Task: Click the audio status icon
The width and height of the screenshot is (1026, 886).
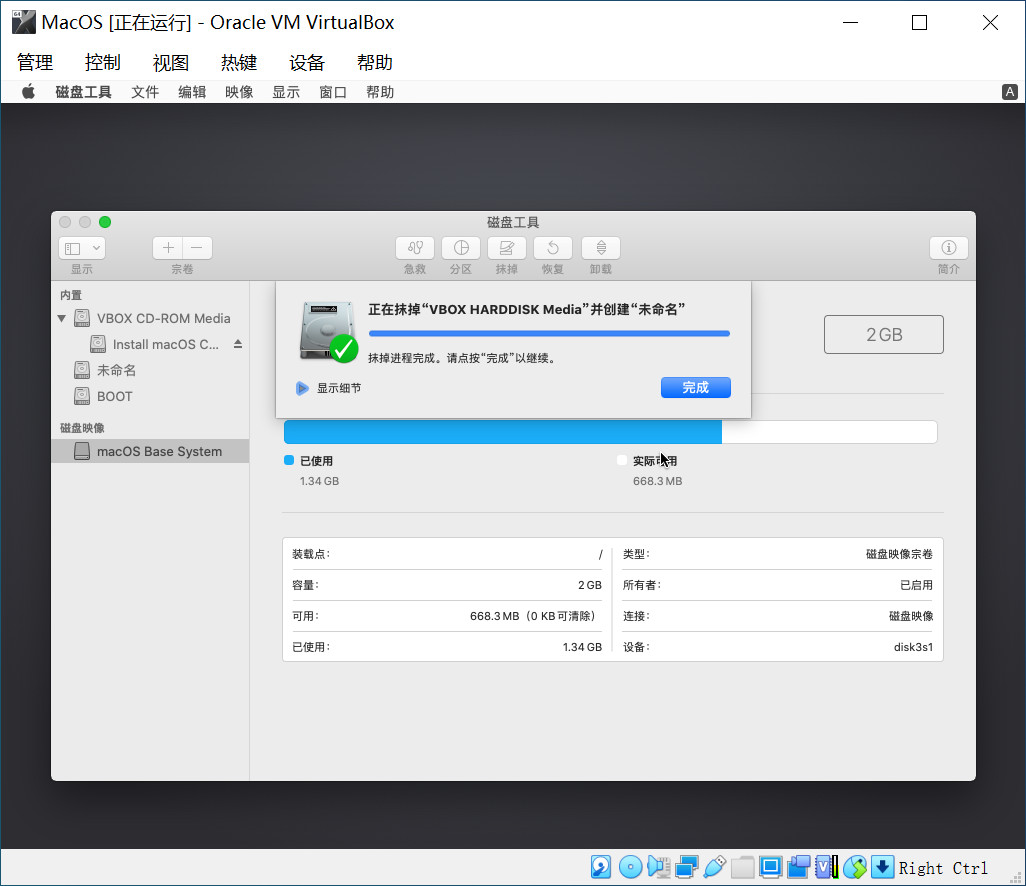Action: pyautogui.click(x=658, y=867)
